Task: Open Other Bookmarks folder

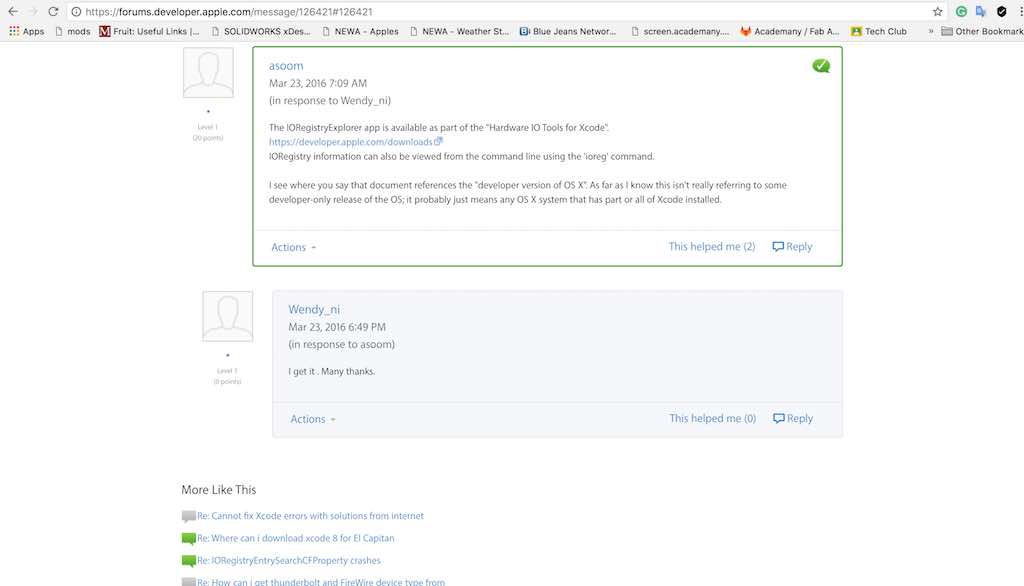Action: [x=982, y=31]
